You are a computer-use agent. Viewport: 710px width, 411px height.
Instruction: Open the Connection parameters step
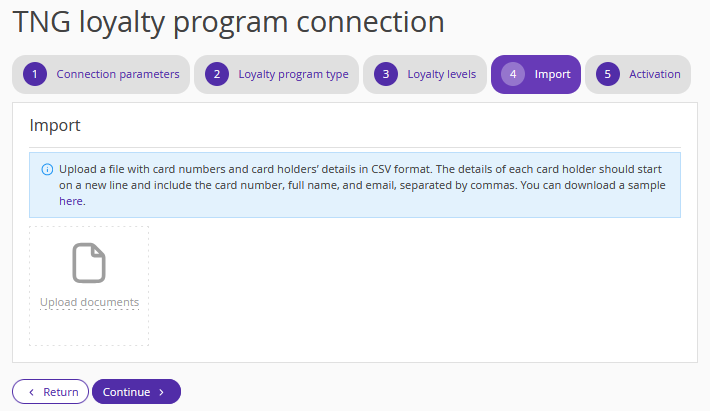pyautogui.click(x=117, y=74)
